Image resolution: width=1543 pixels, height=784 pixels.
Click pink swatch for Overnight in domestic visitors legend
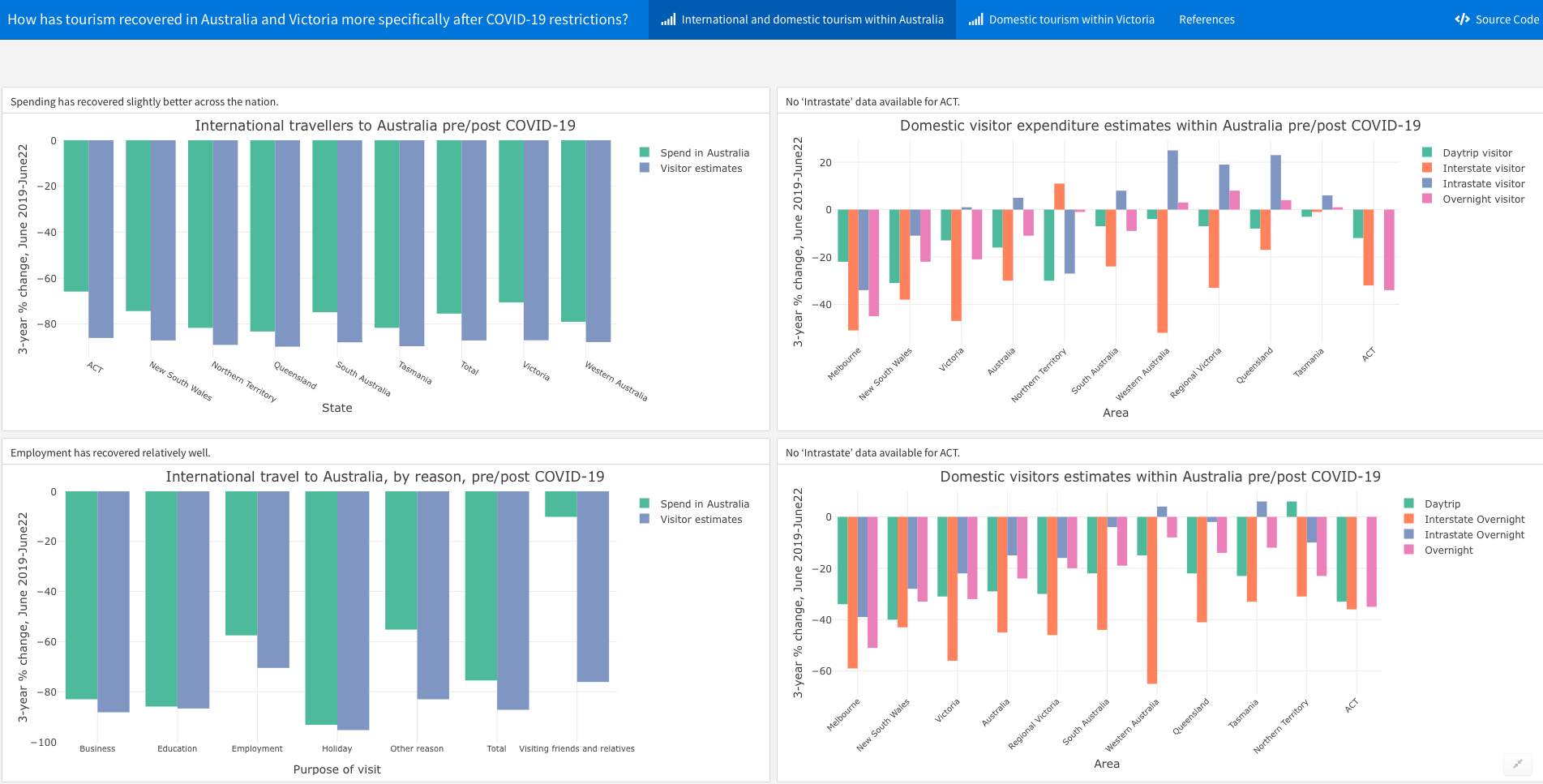[x=1409, y=550]
